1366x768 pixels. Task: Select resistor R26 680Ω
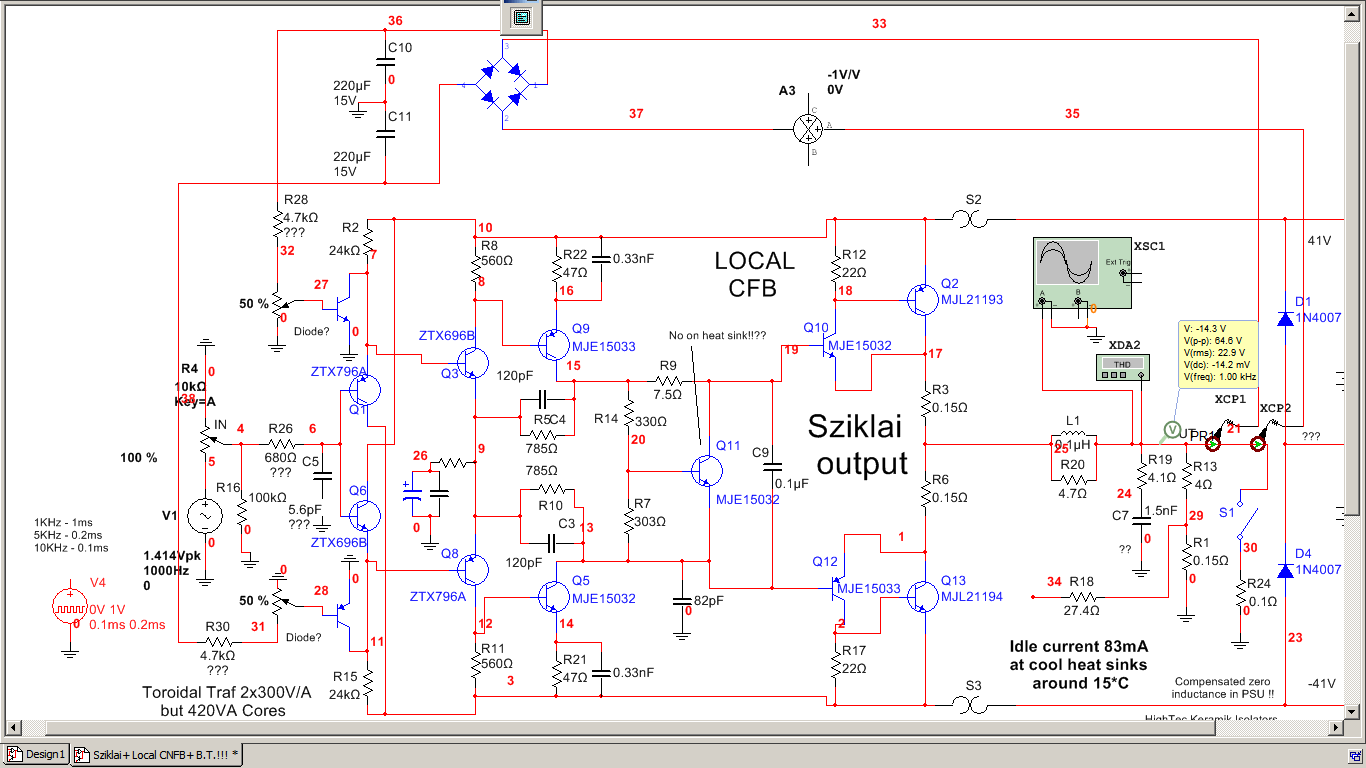coord(282,443)
